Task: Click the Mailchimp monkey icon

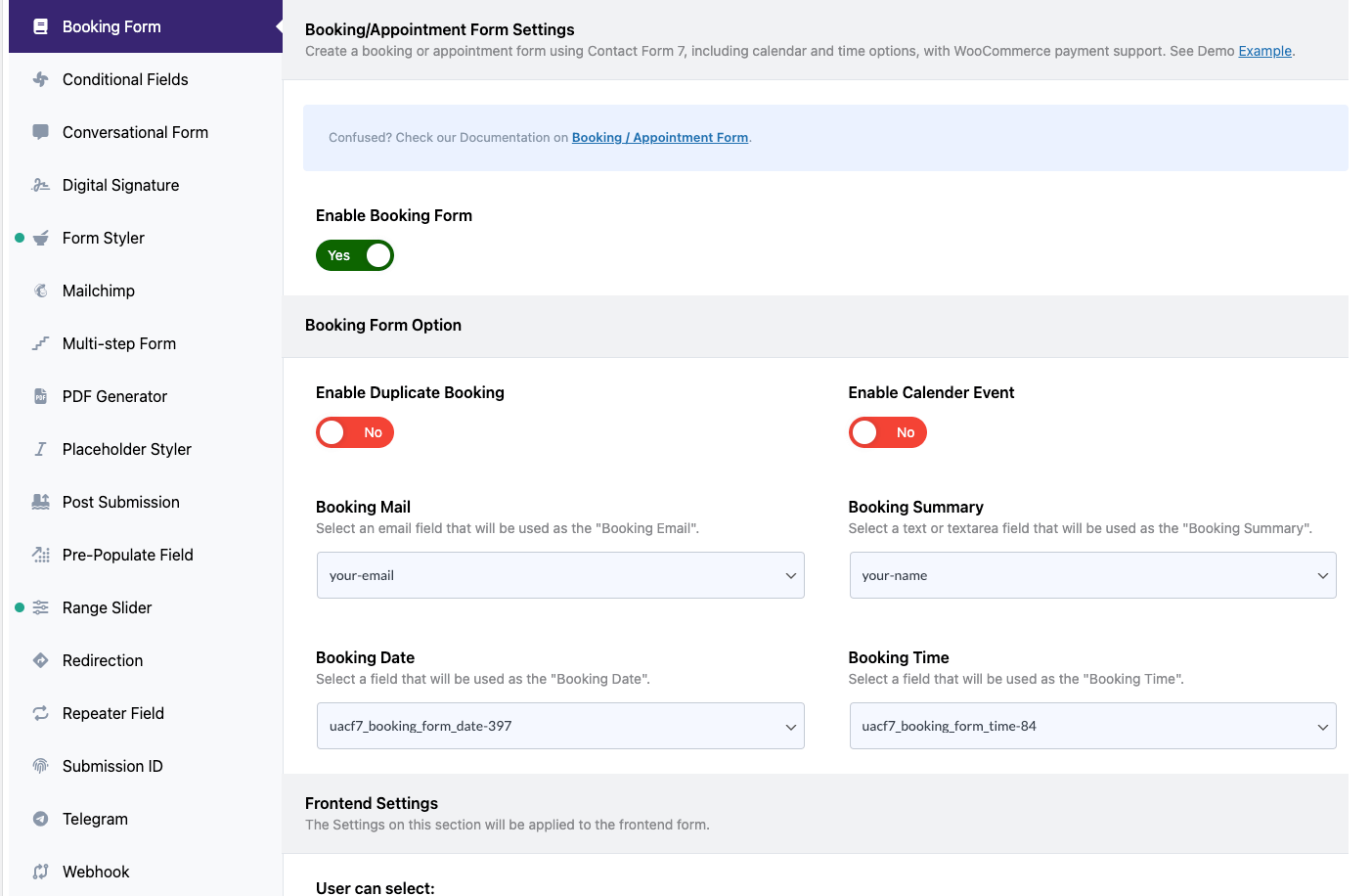Action: click(x=40, y=291)
